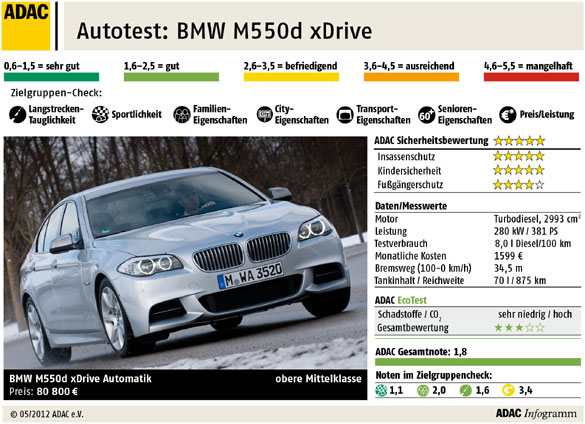The height and width of the screenshot is (424, 585).
Task: Click the 'Preis: 80 800 €' text
Action: point(44,392)
